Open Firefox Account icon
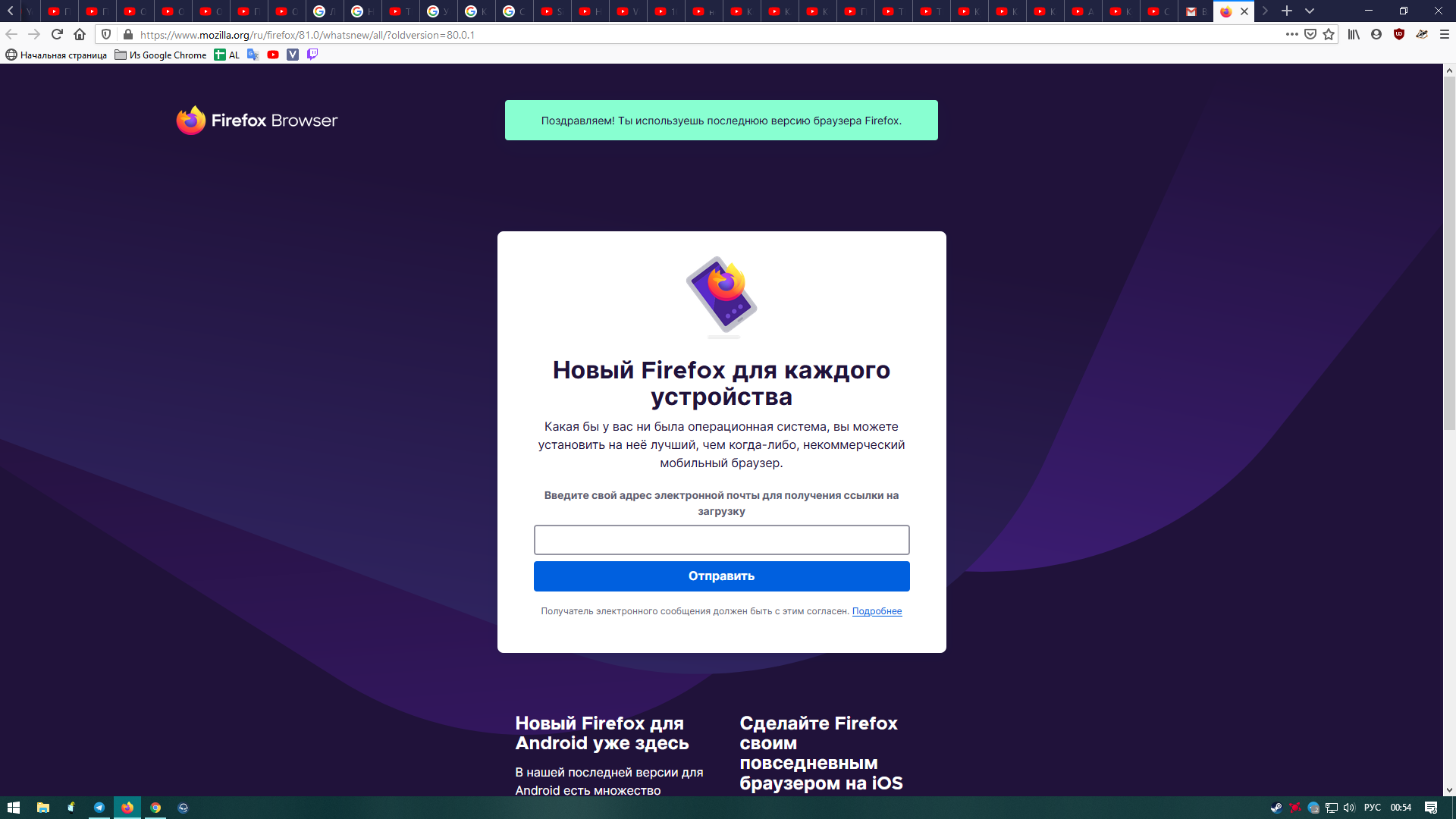This screenshot has width=1456, height=819. pos(1376,34)
